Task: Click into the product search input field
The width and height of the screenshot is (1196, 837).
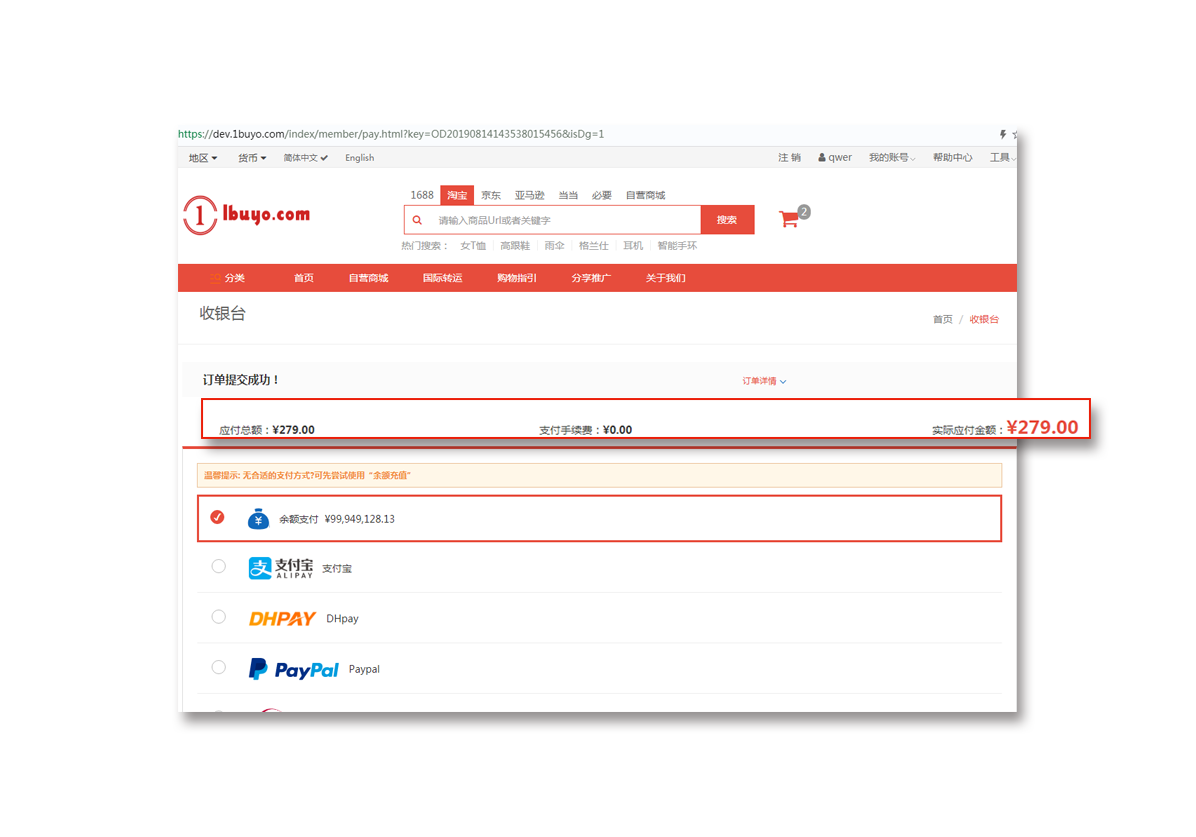Action: [x=565, y=220]
